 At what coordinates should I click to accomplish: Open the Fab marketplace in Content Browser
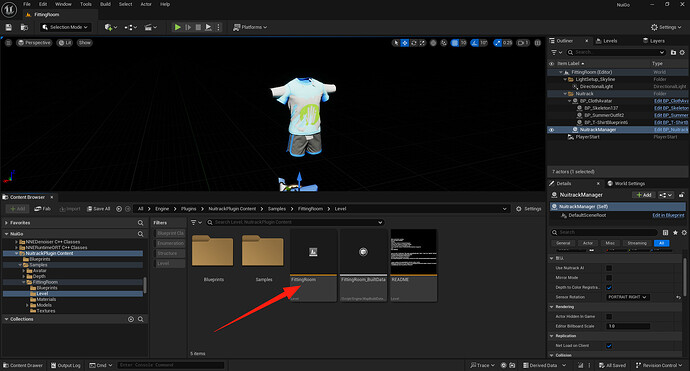43,209
